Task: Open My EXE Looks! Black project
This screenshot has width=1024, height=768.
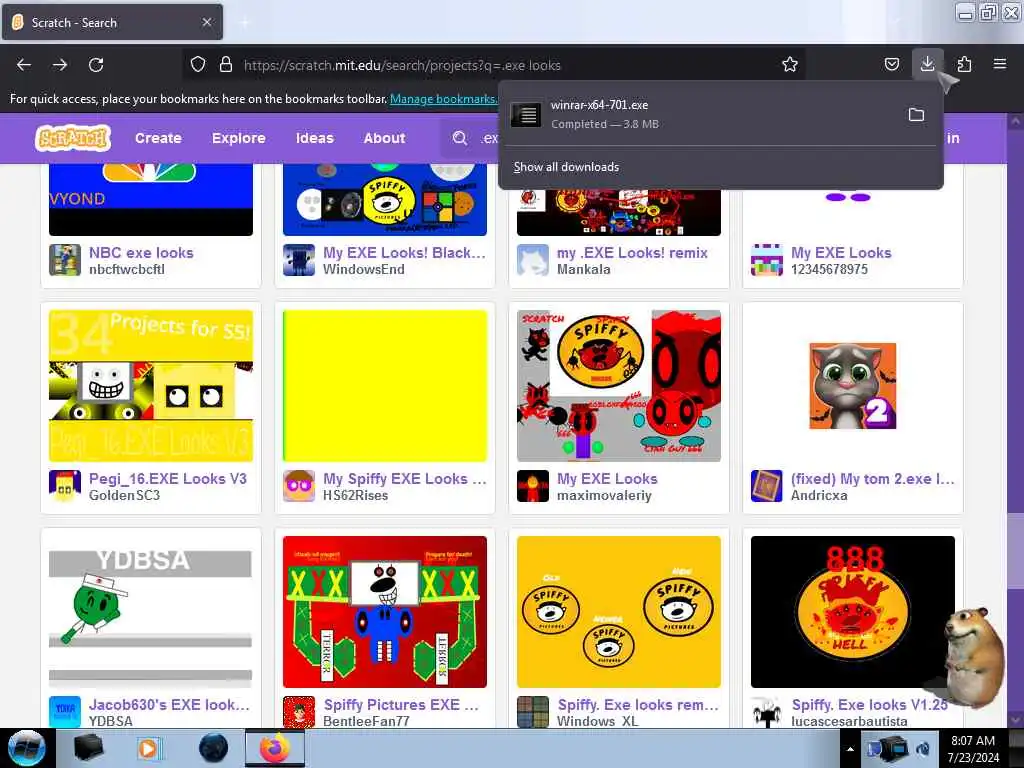Action: pos(404,253)
